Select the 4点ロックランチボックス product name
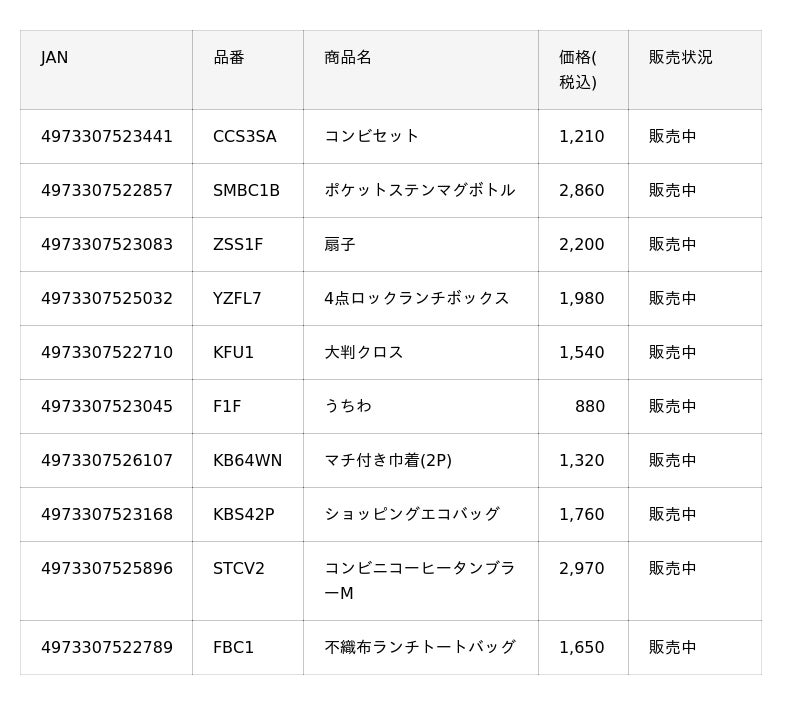This screenshot has width=800, height=705. (417, 298)
